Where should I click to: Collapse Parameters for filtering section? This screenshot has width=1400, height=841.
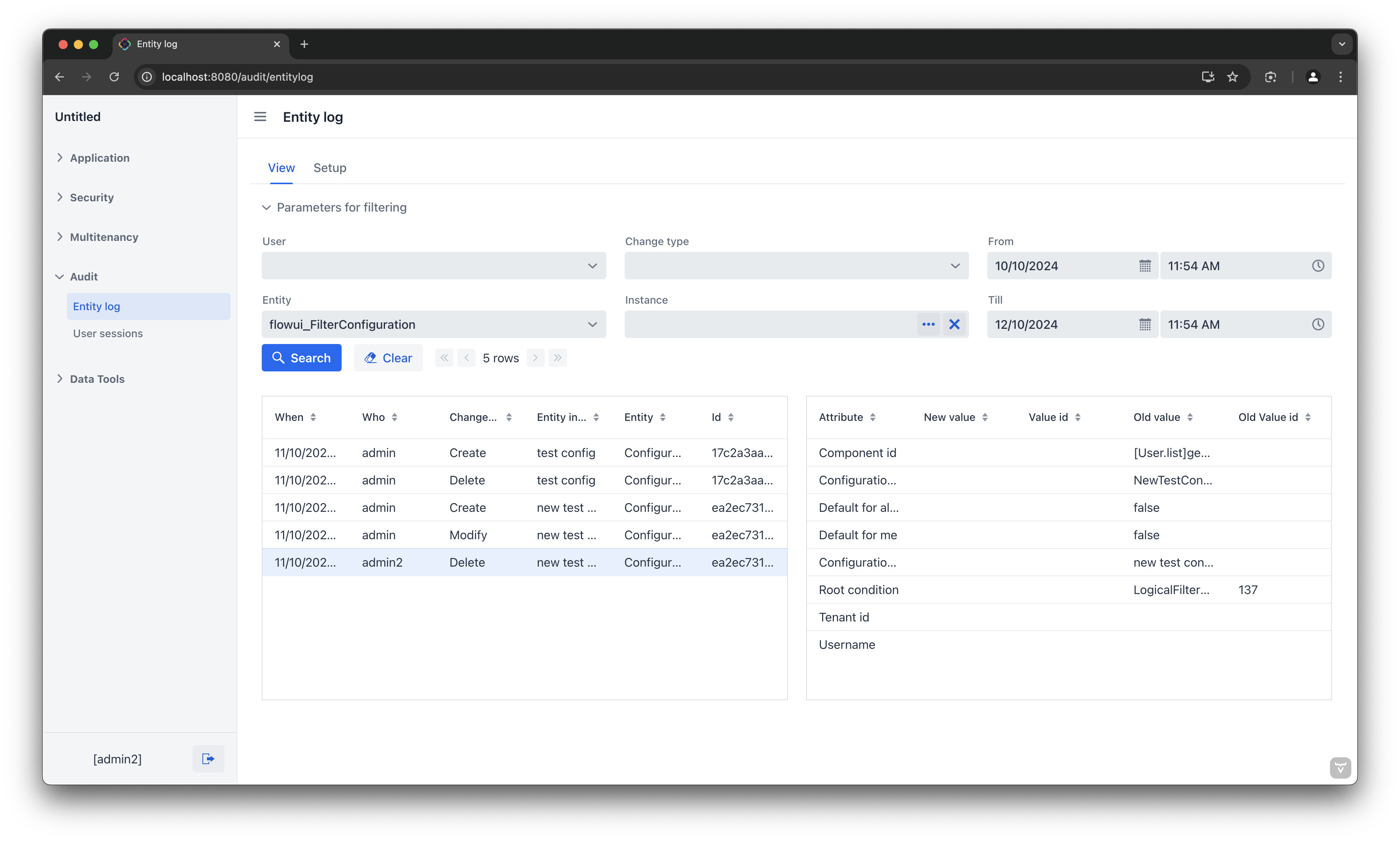click(334, 207)
